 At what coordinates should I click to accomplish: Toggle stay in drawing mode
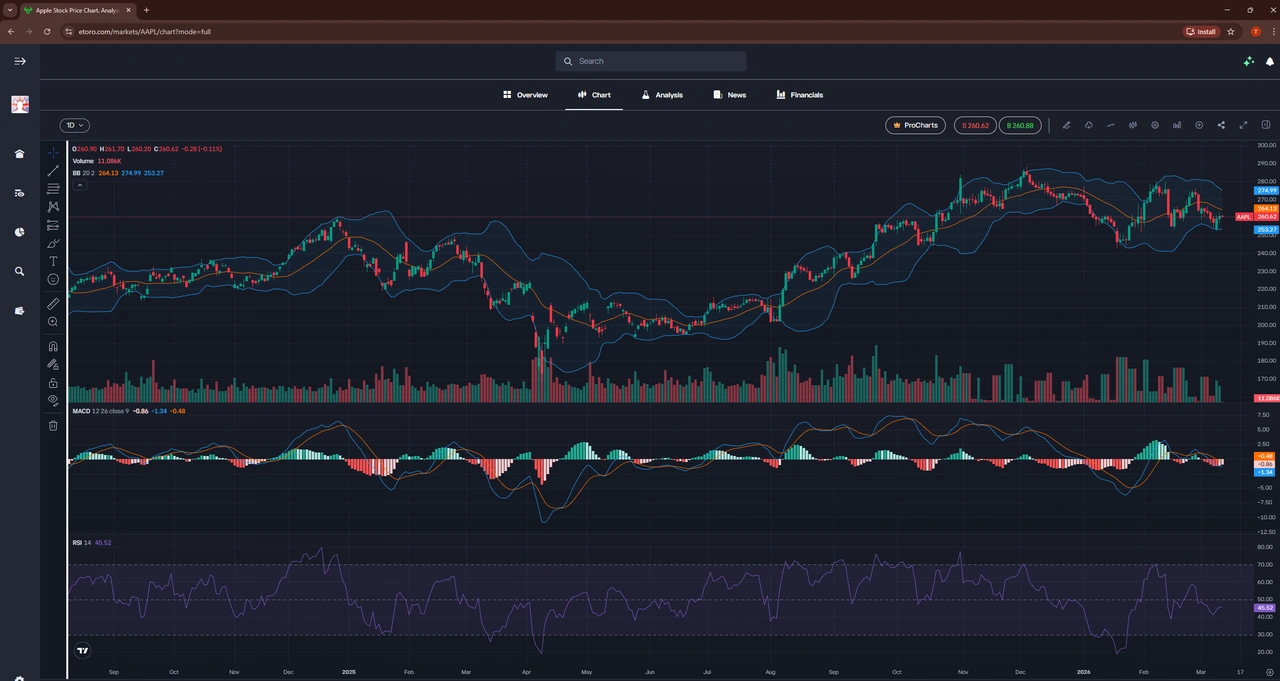53,364
